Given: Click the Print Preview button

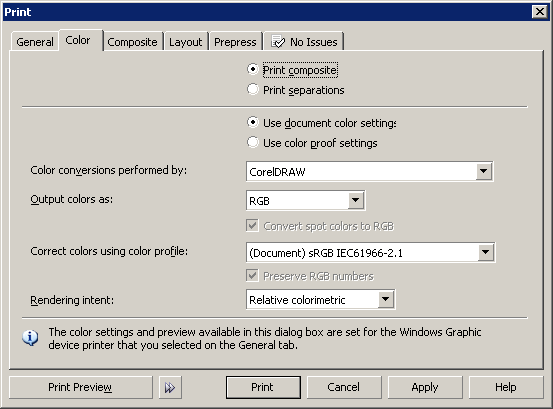Looking at the screenshot, I should click(81, 387).
